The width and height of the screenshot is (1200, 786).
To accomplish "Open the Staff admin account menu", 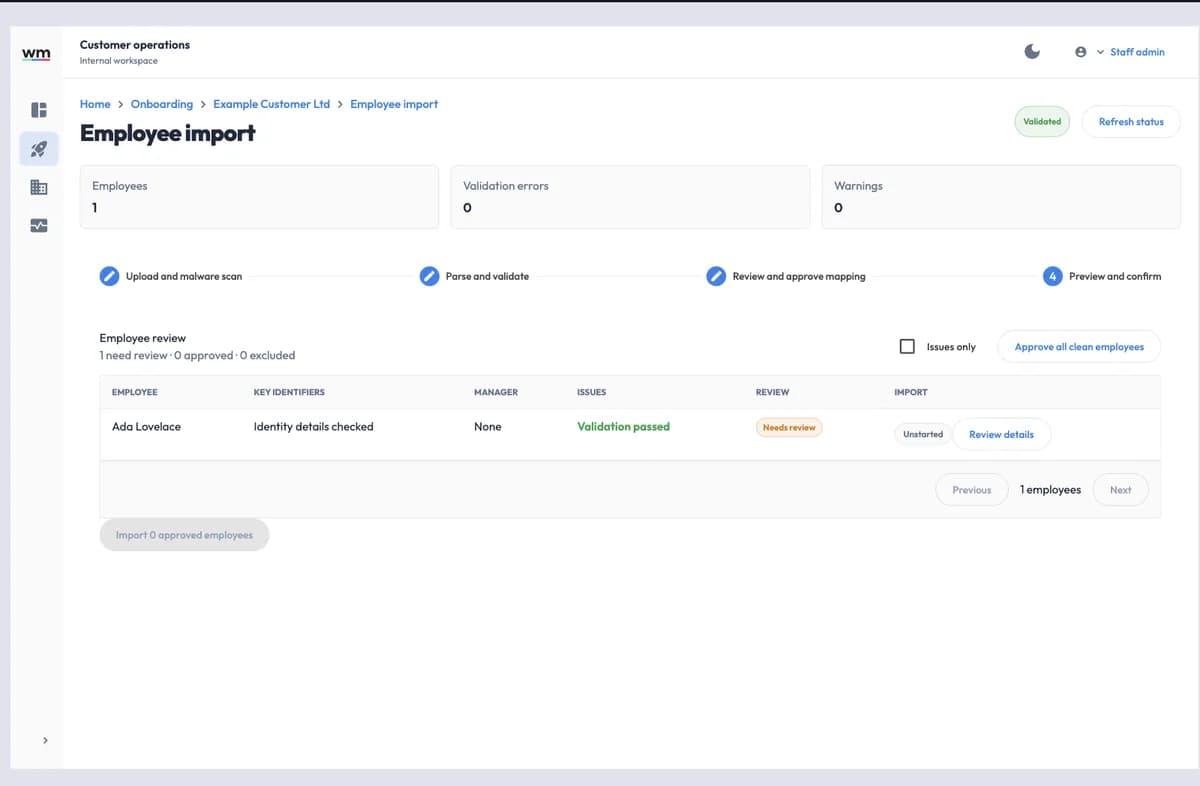I will 1137,52.
